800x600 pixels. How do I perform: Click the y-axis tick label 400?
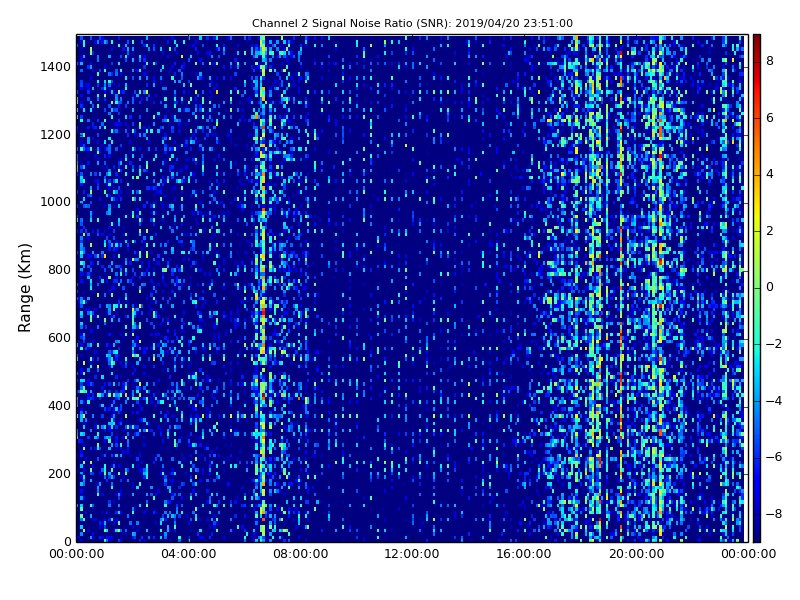tap(59, 406)
